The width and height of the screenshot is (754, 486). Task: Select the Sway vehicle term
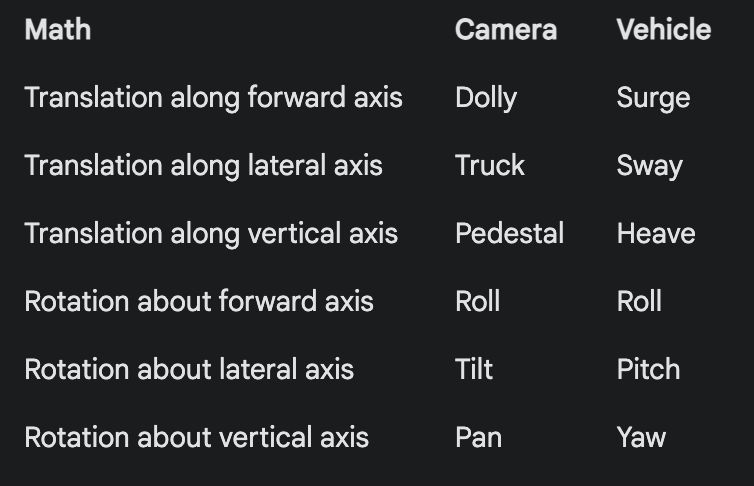[650, 167]
